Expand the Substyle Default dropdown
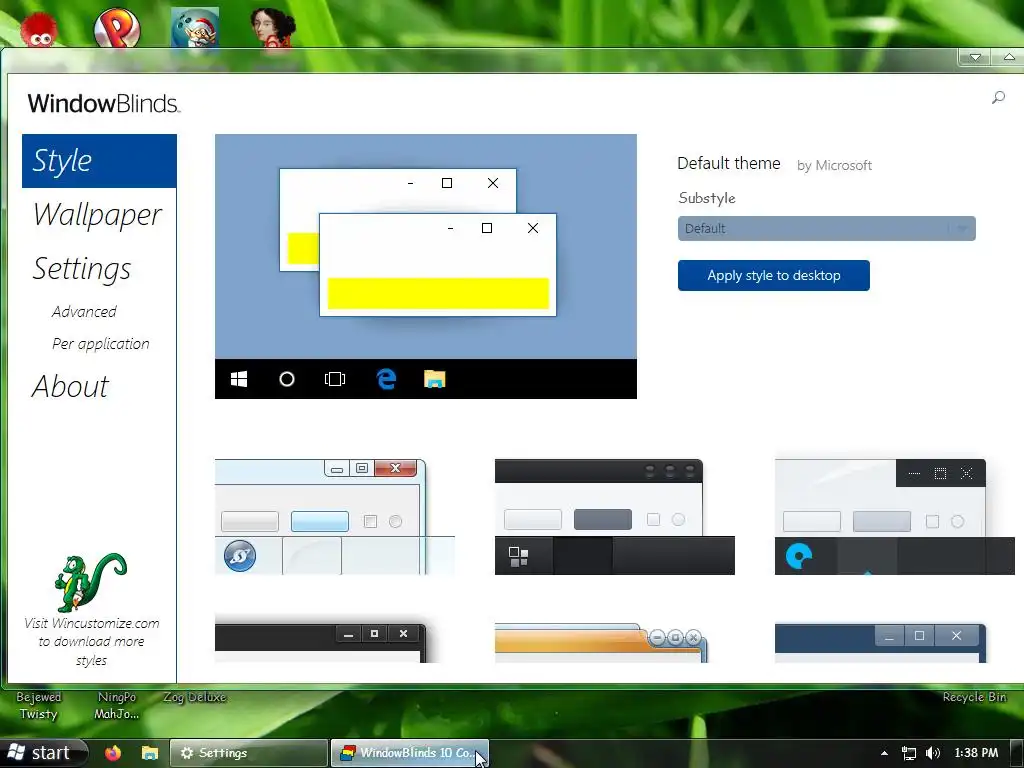1024x768 pixels. [x=826, y=229]
